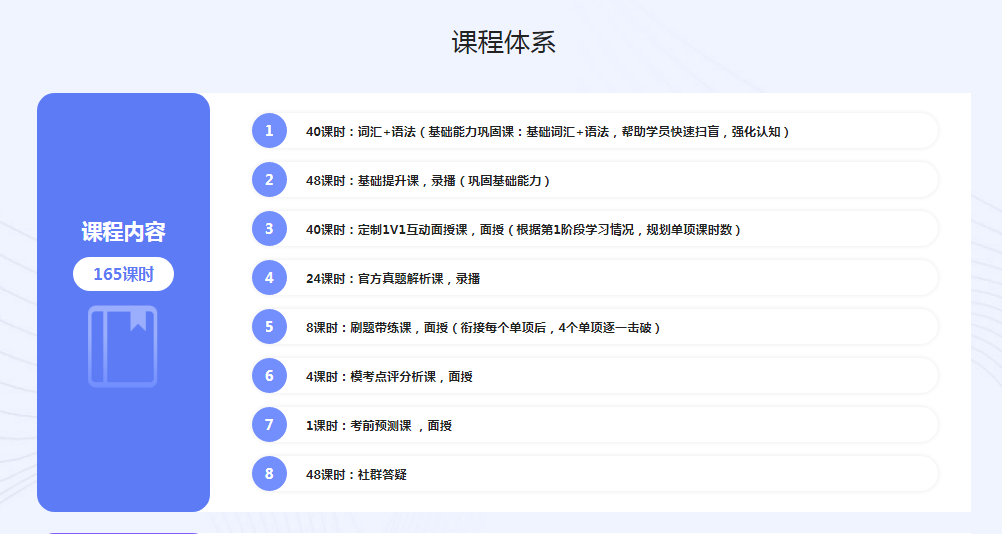This screenshot has height=534, width=1002.
Task: Select the 48课时 基础提升课 row
Action: (428, 181)
